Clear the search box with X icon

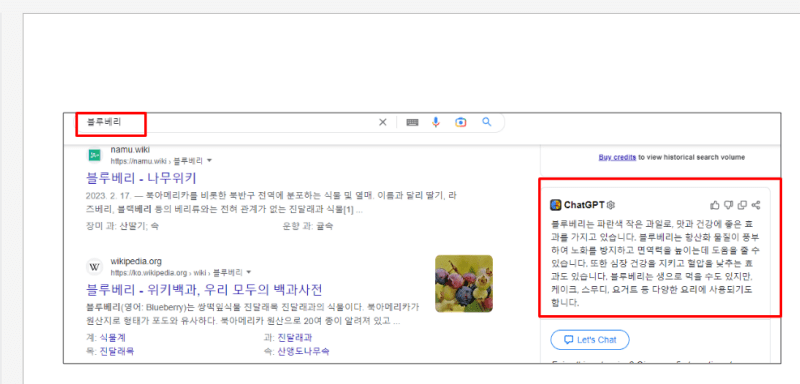pyautogui.click(x=383, y=122)
